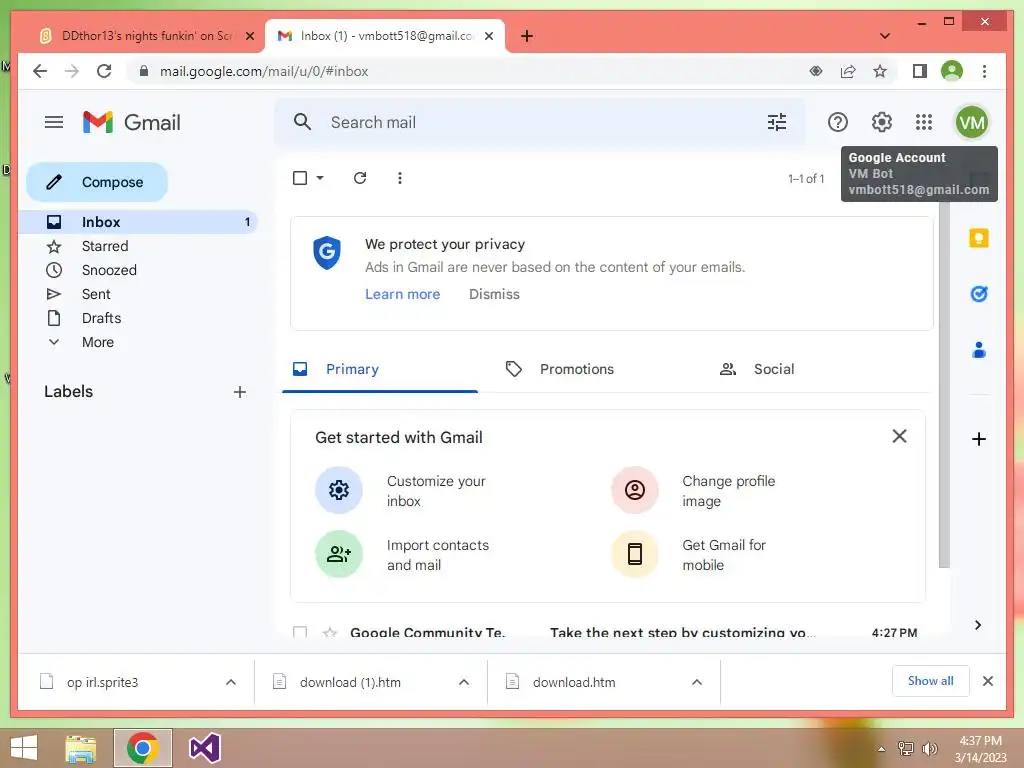Click the Learn more link
The width and height of the screenshot is (1024, 768).
click(402, 295)
